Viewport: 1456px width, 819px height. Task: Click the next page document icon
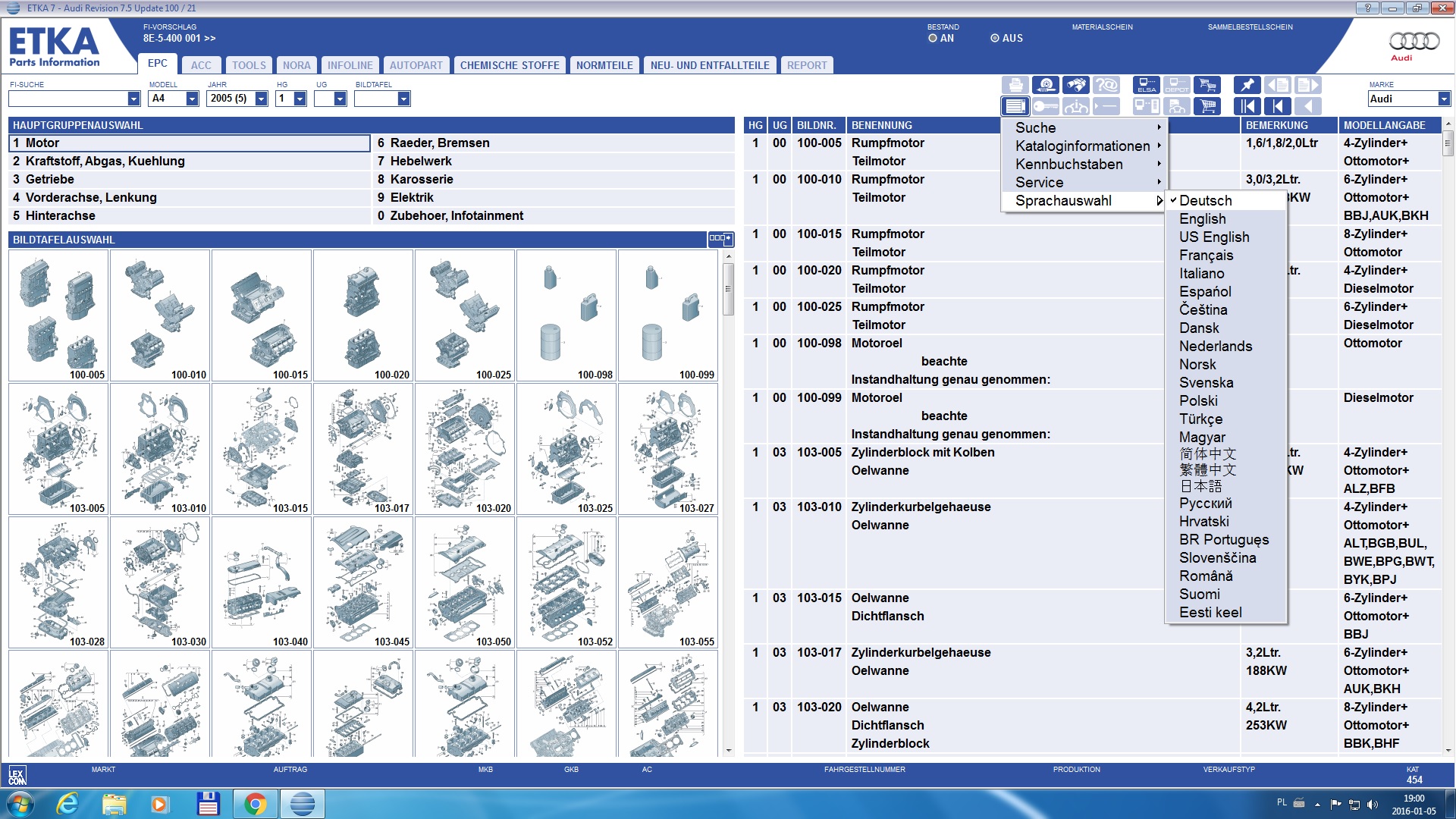click(x=1308, y=85)
